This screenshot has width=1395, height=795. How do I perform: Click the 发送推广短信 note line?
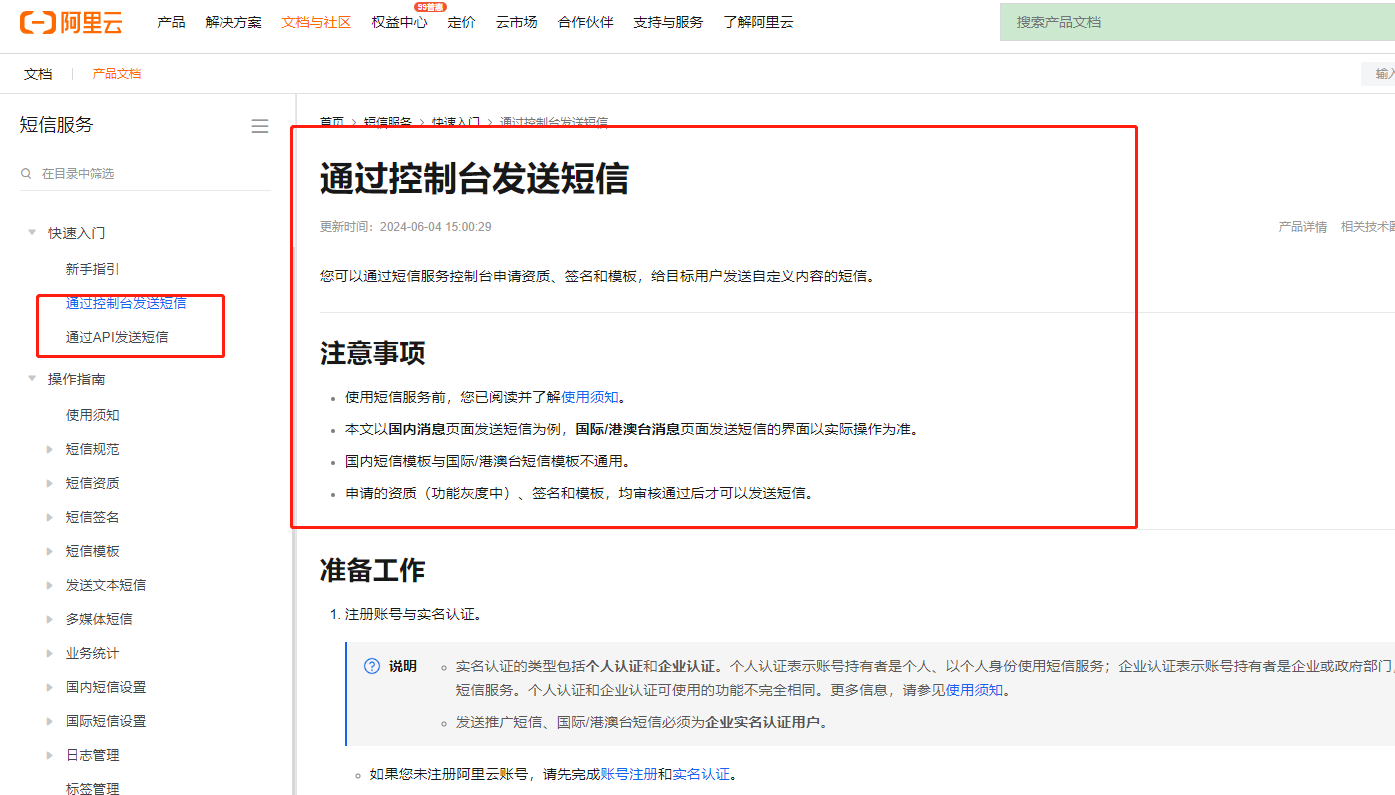point(642,722)
